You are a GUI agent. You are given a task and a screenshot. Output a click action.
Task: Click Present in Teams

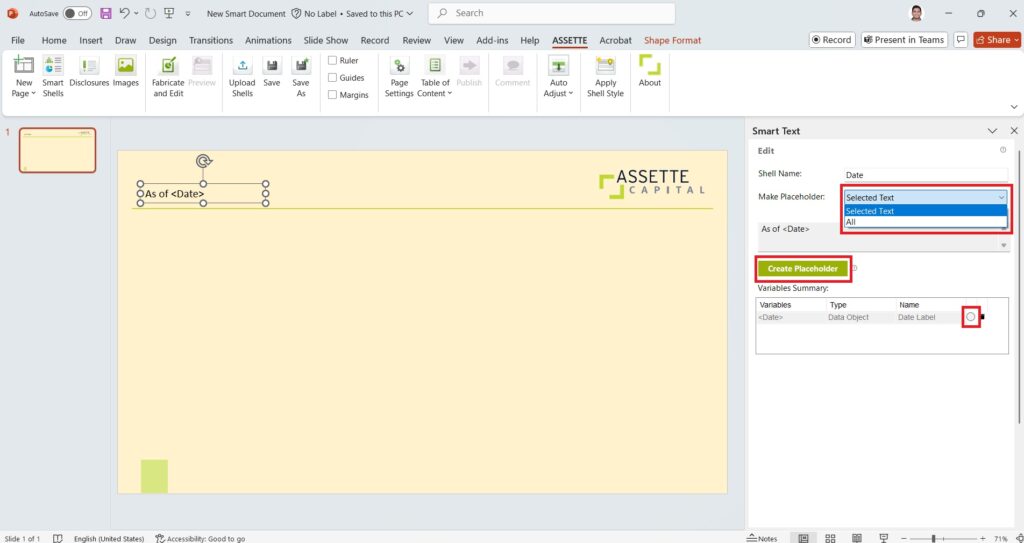pos(904,40)
